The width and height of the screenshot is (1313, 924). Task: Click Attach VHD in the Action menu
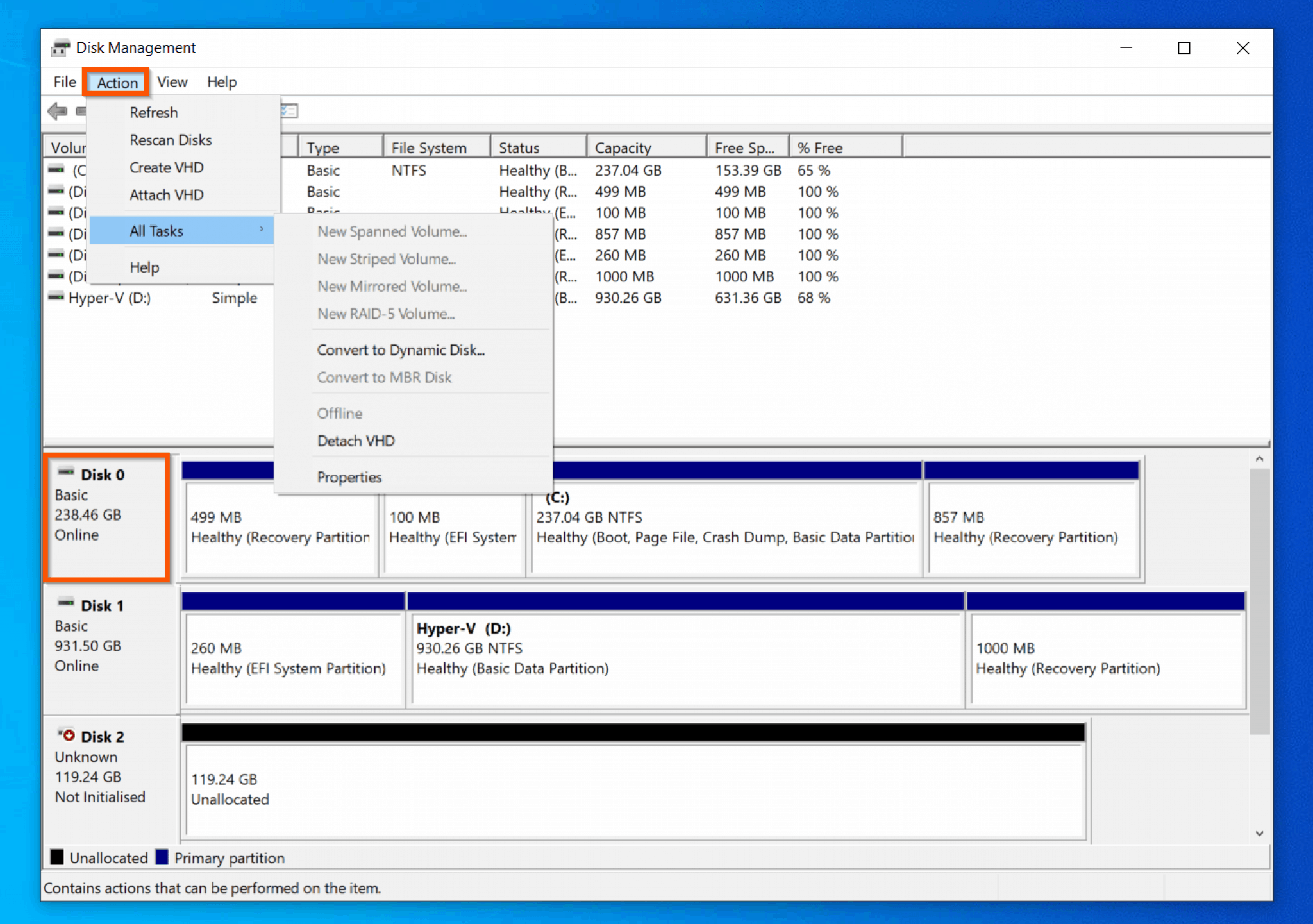pos(166,194)
